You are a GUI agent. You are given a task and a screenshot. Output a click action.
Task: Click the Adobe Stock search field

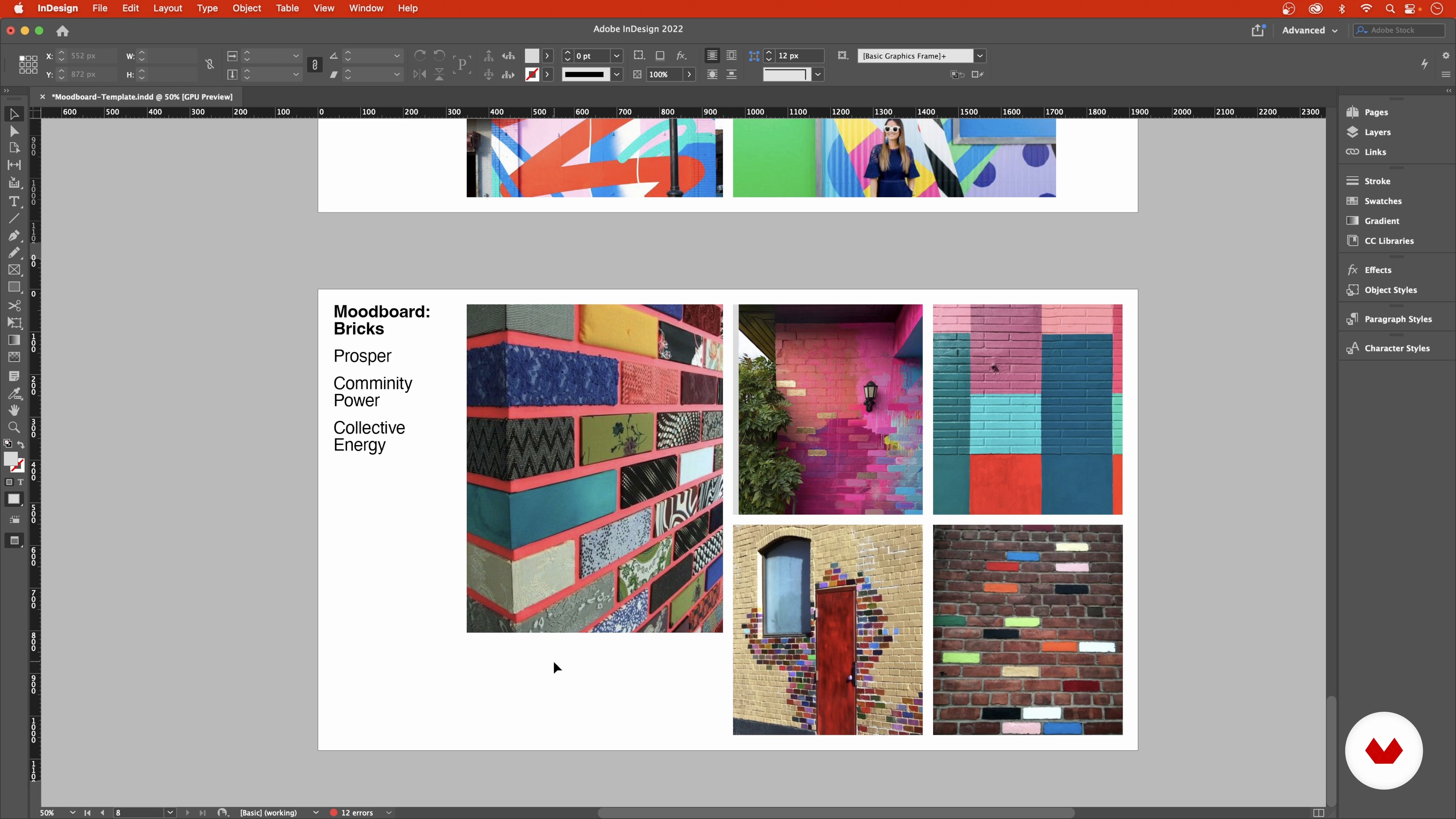pos(1400,30)
